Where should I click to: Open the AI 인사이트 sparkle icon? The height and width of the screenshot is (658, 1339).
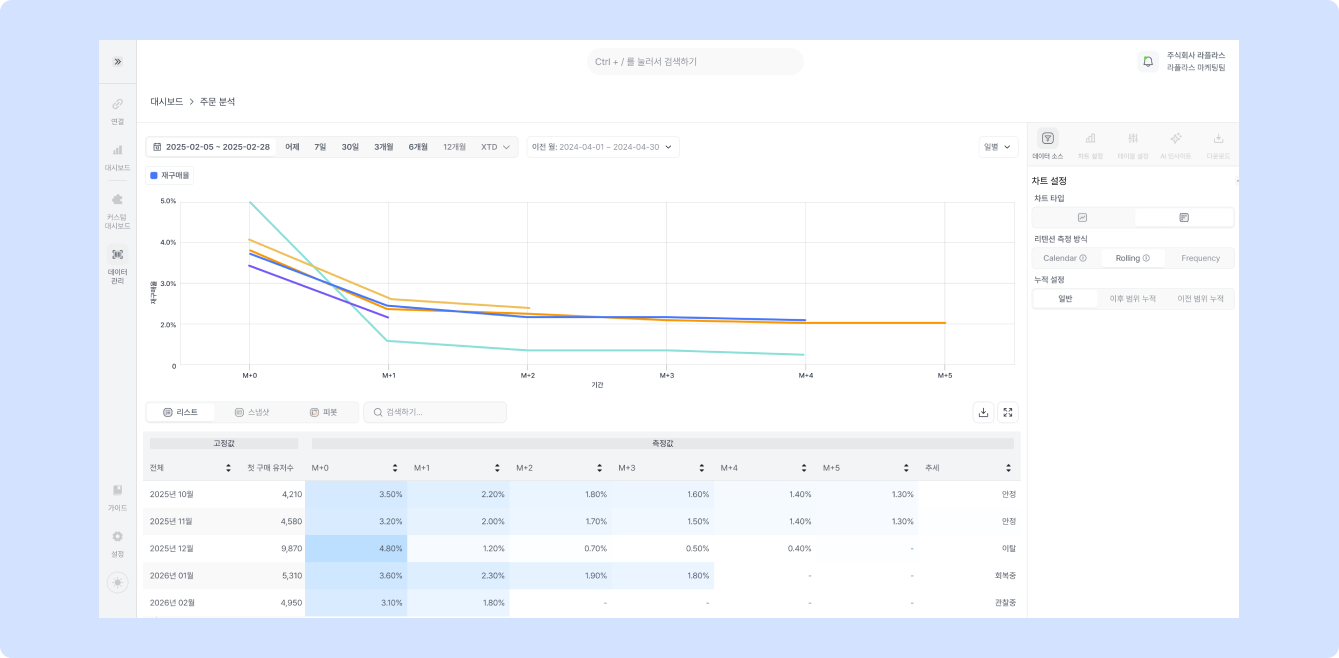(1175, 139)
